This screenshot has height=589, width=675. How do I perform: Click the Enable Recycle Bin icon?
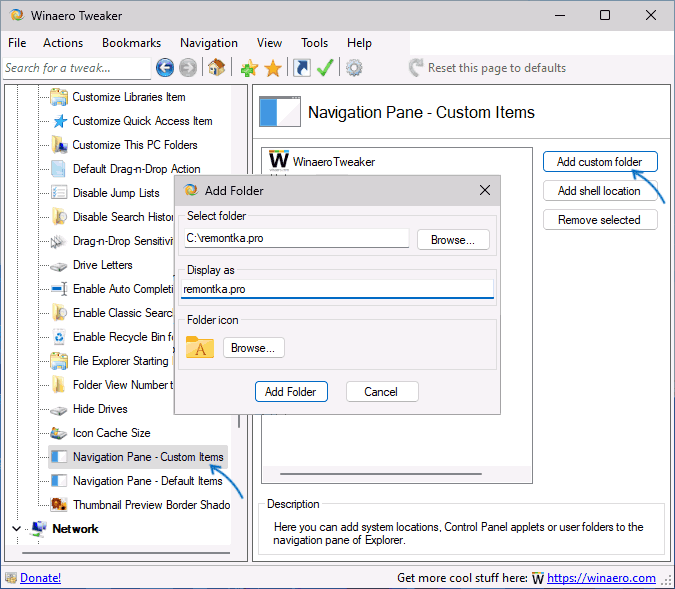click(x=59, y=337)
